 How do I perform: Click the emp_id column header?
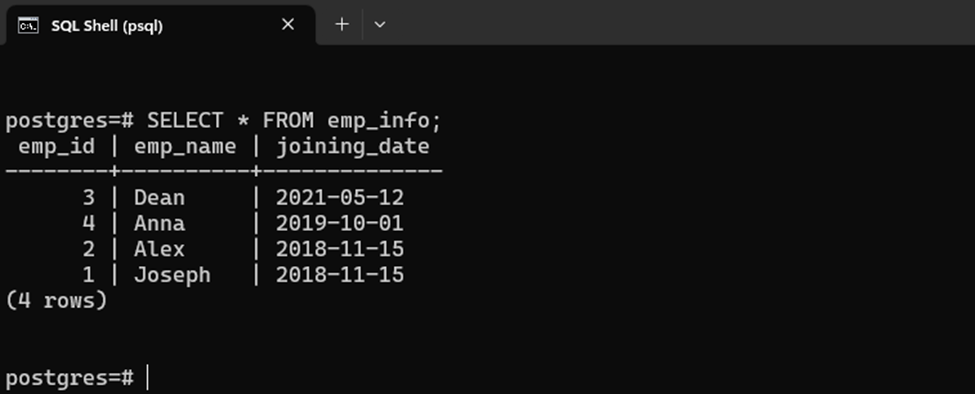point(57,147)
